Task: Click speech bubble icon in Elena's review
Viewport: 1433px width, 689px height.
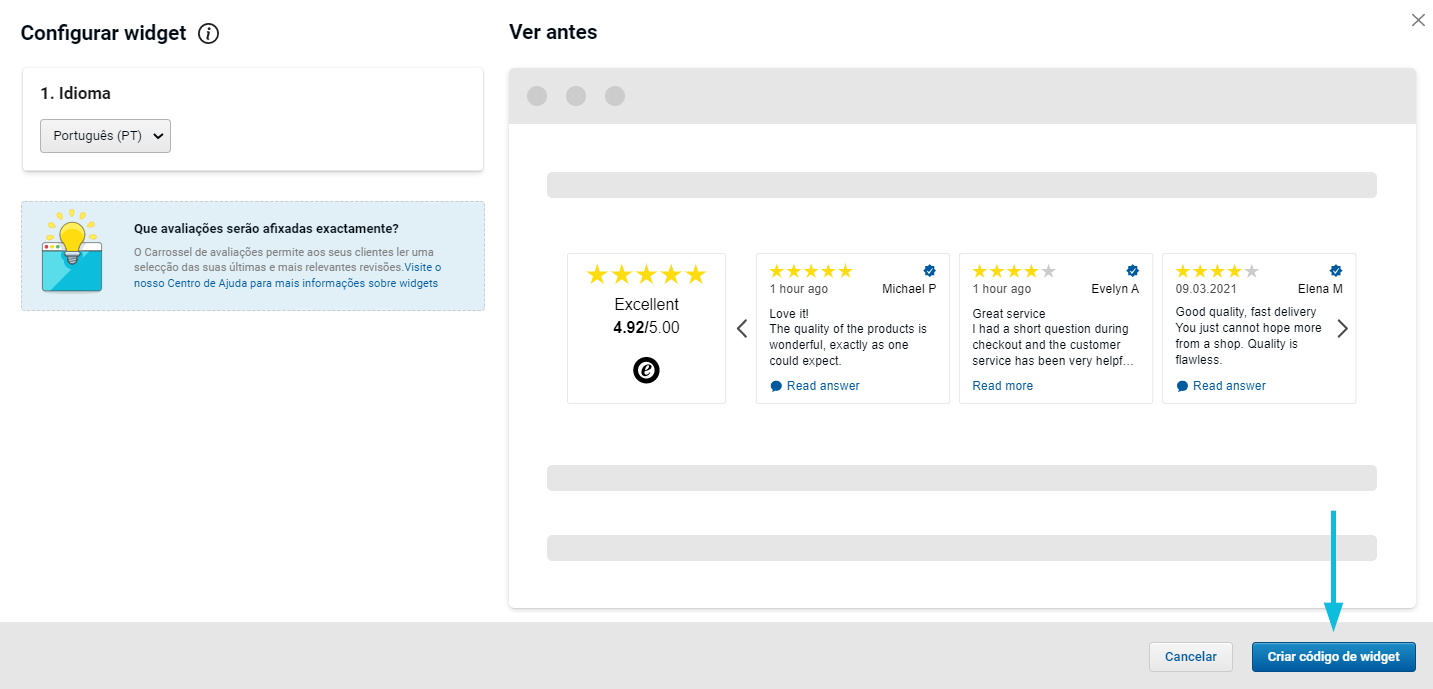Action: click(x=1182, y=386)
